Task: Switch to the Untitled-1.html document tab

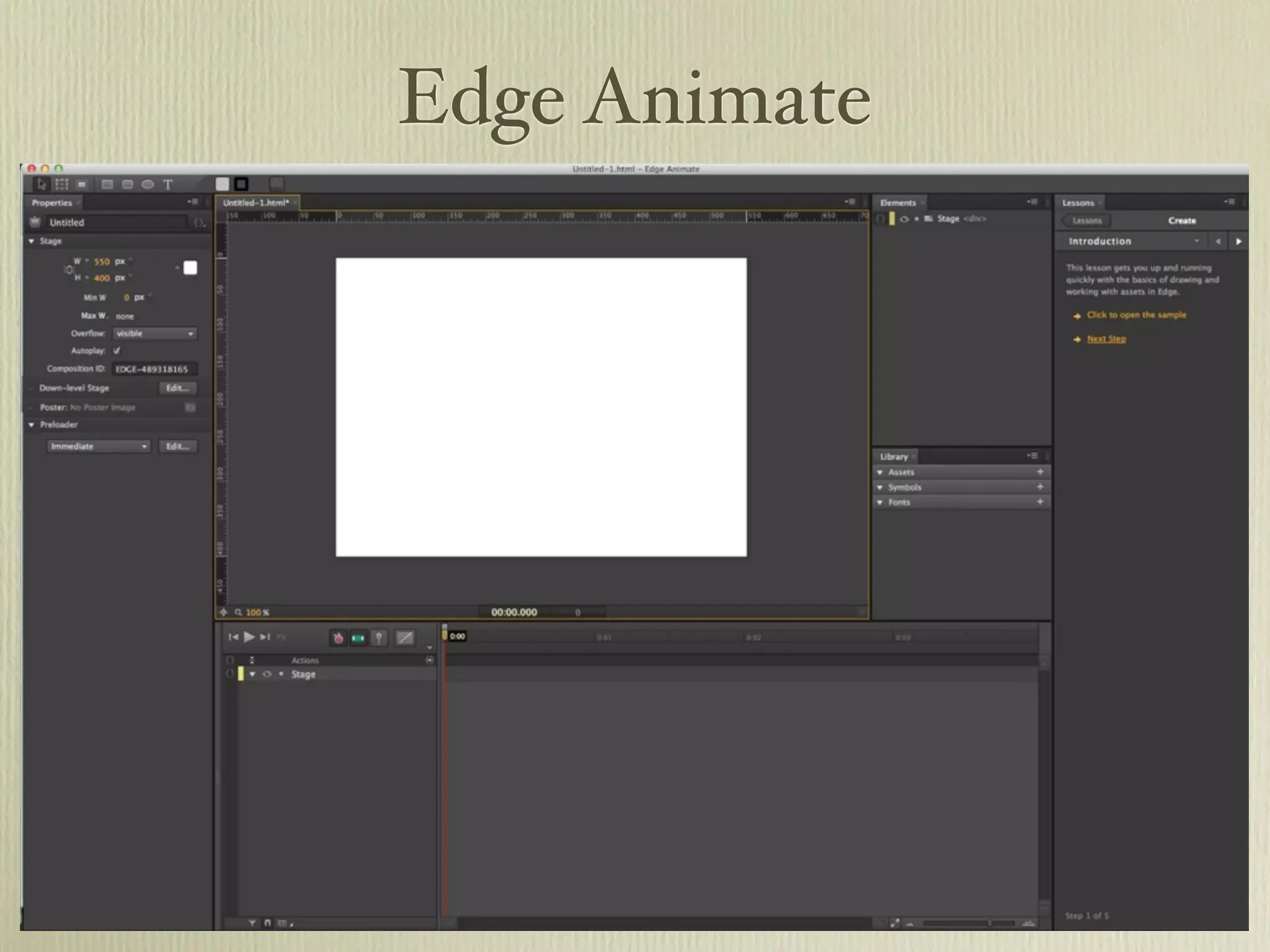Action: coord(255,203)
